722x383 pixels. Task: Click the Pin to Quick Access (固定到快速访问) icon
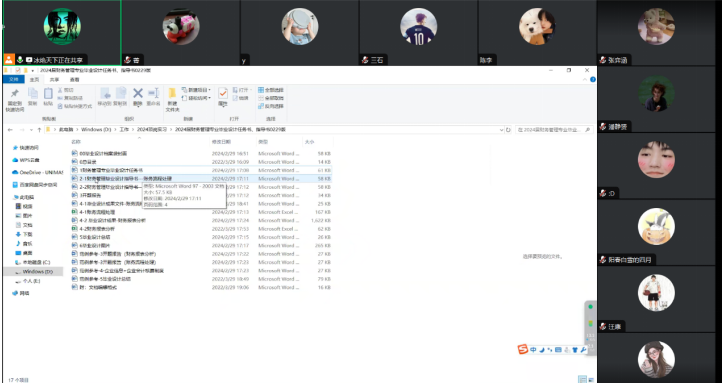tap(14, 94)
